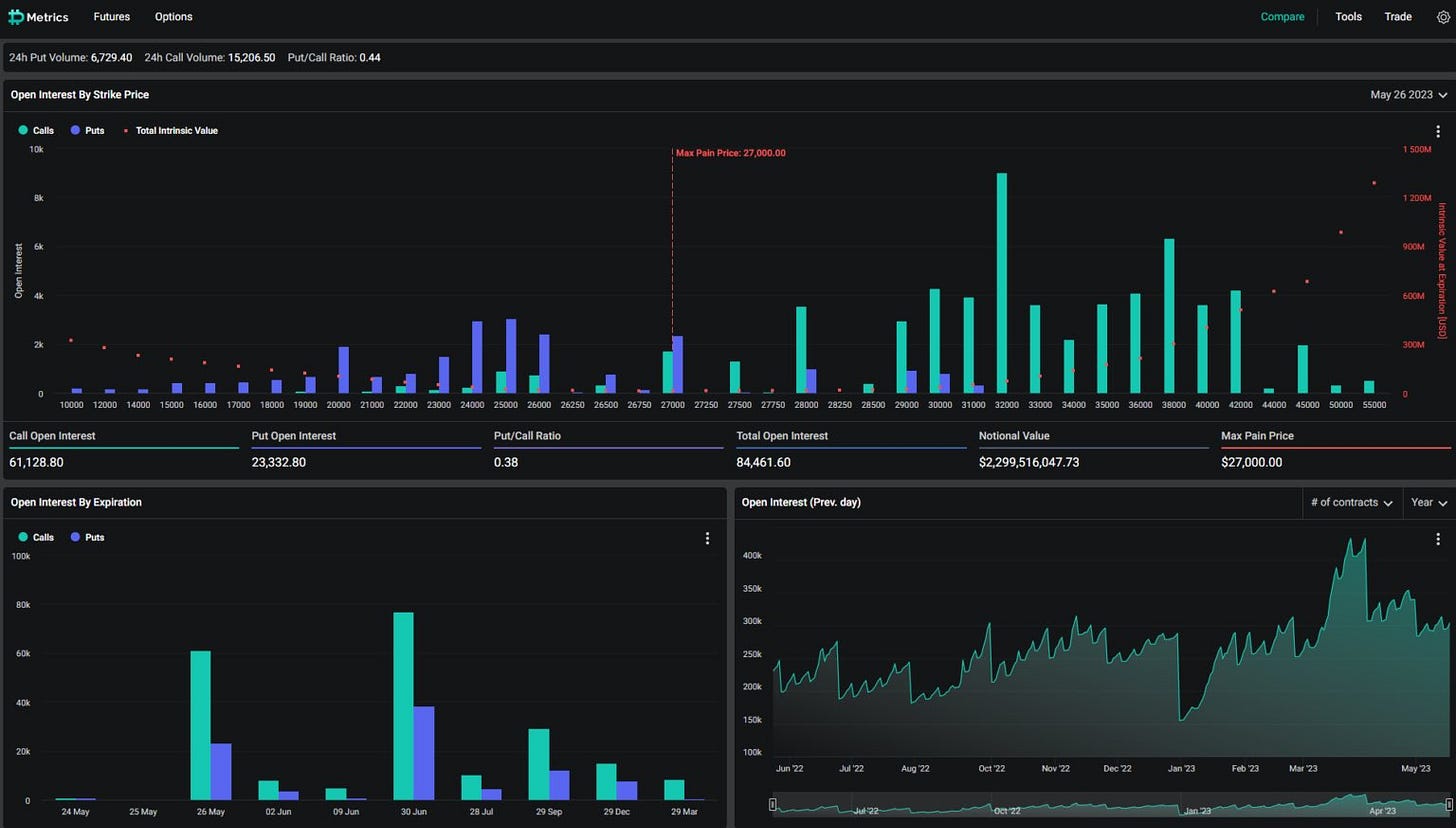Click the 55000 strike axis label

[x=1374, y=405]
